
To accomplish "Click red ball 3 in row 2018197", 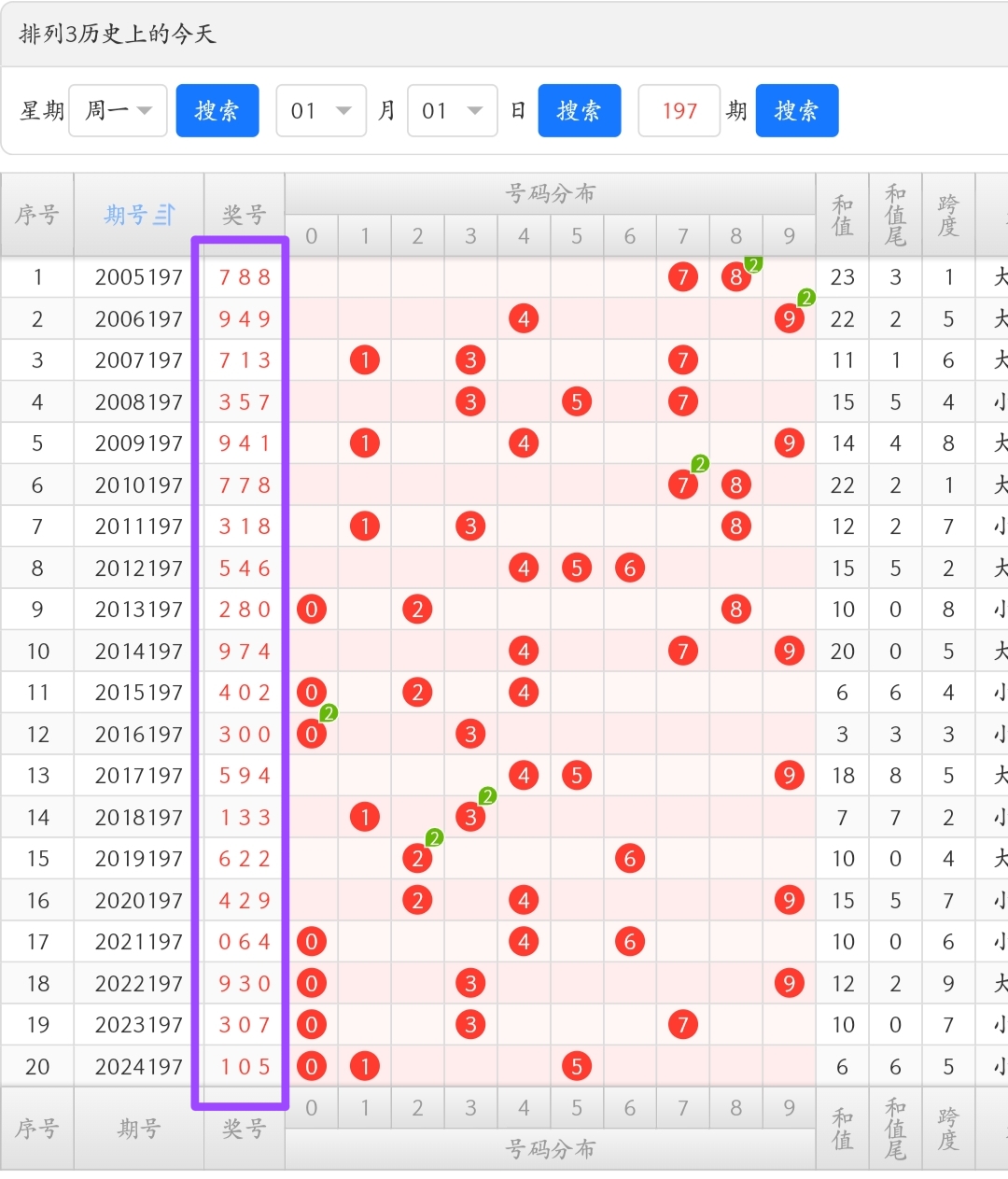I will click(x=470, y=818).
